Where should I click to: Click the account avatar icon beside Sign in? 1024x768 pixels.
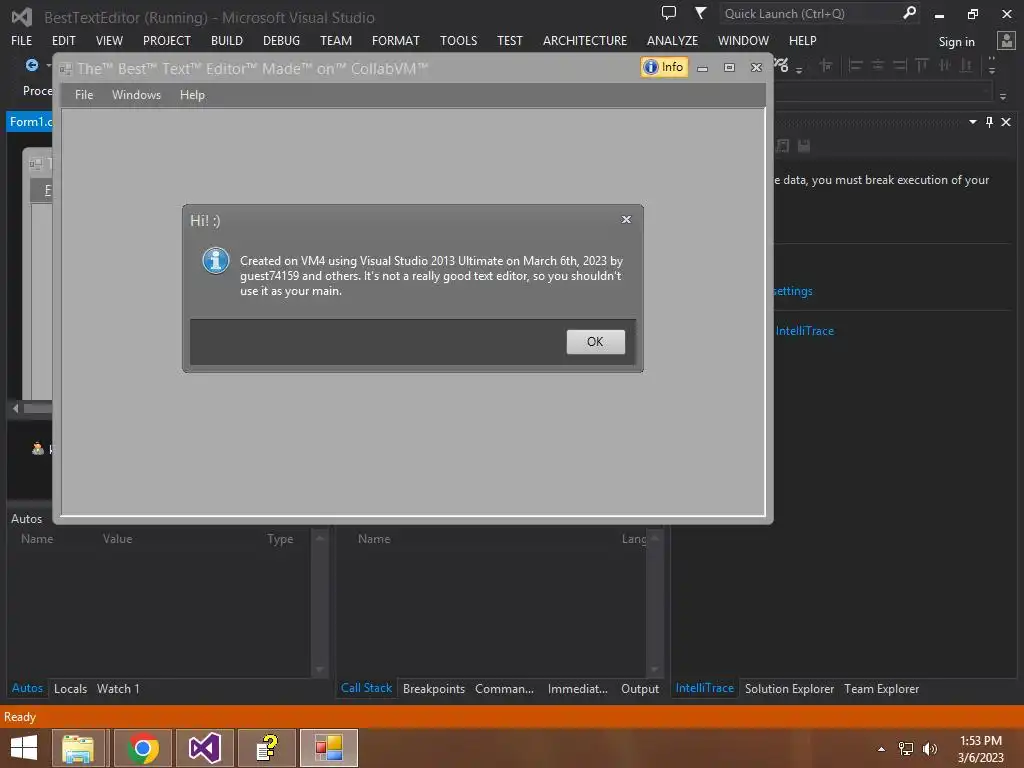(x=1006, y=41)
